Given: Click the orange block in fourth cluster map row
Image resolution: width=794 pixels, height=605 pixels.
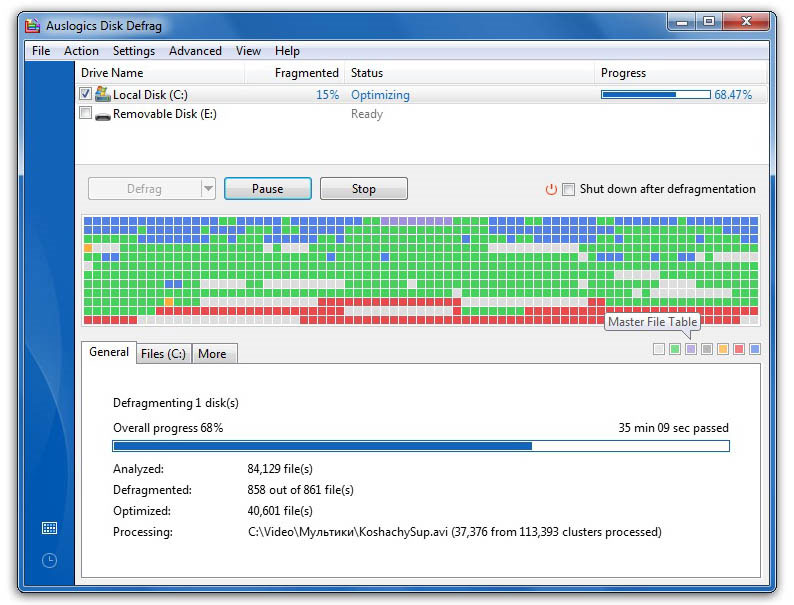Looking at the screenshot, I should [88, 248].
